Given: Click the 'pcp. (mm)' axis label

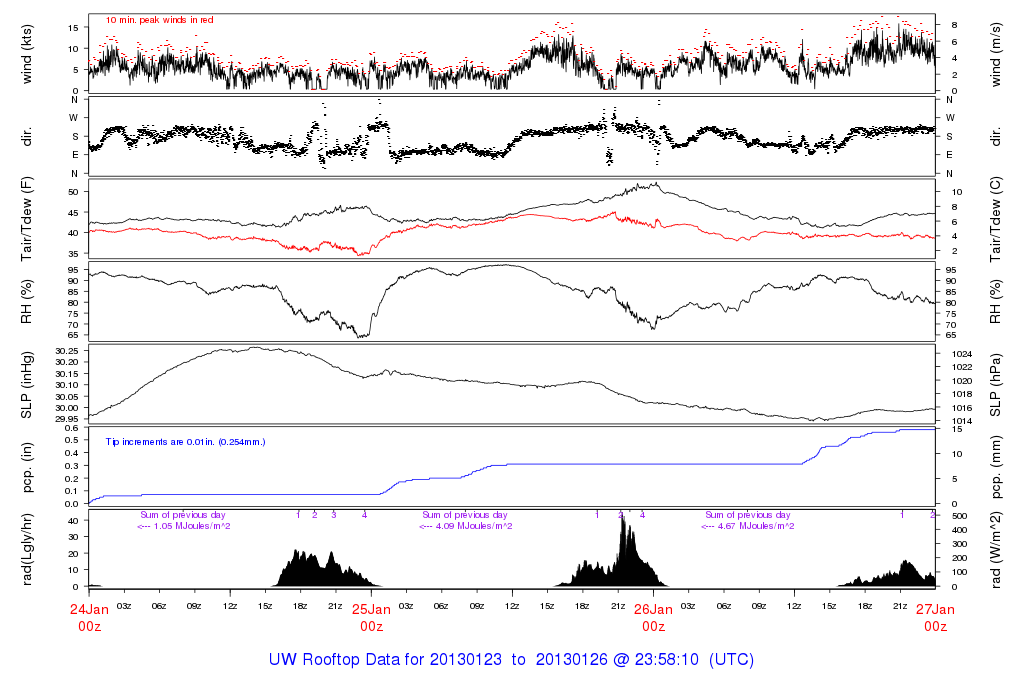Looking at the screenshot, I should pyautogui.click(x=996, y=468).
